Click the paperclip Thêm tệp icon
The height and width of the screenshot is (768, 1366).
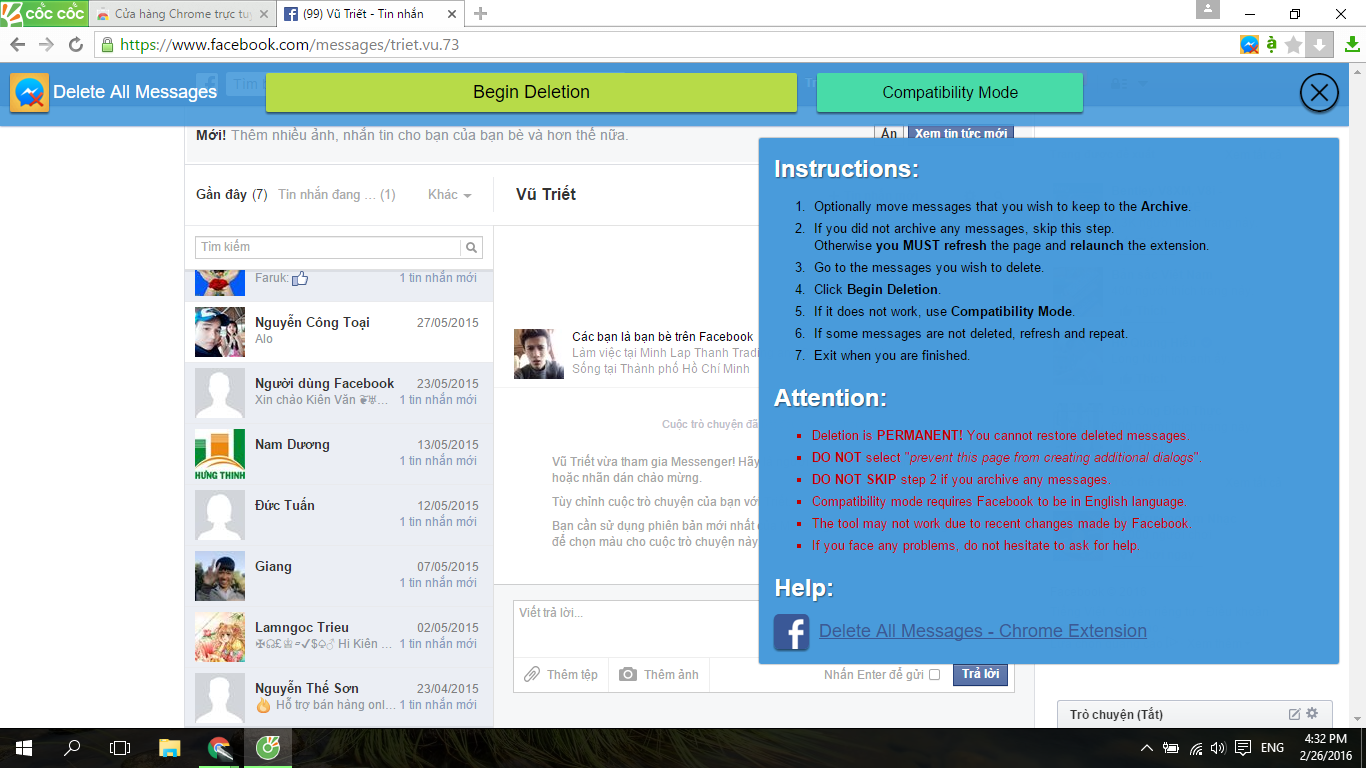[533, 674]
